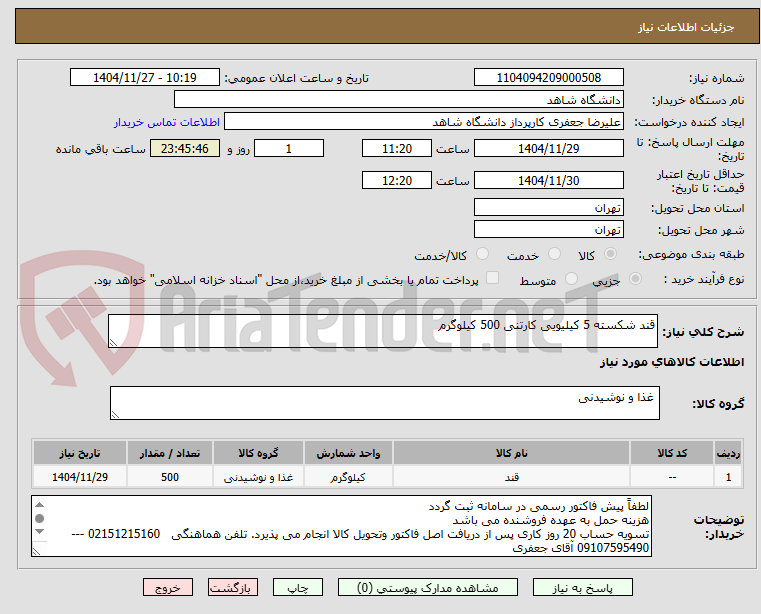Toggle the اسناد خزانه اسلامی payment checkbox
Viewport: 761px width, 614px height.
[x=492, y=278]
